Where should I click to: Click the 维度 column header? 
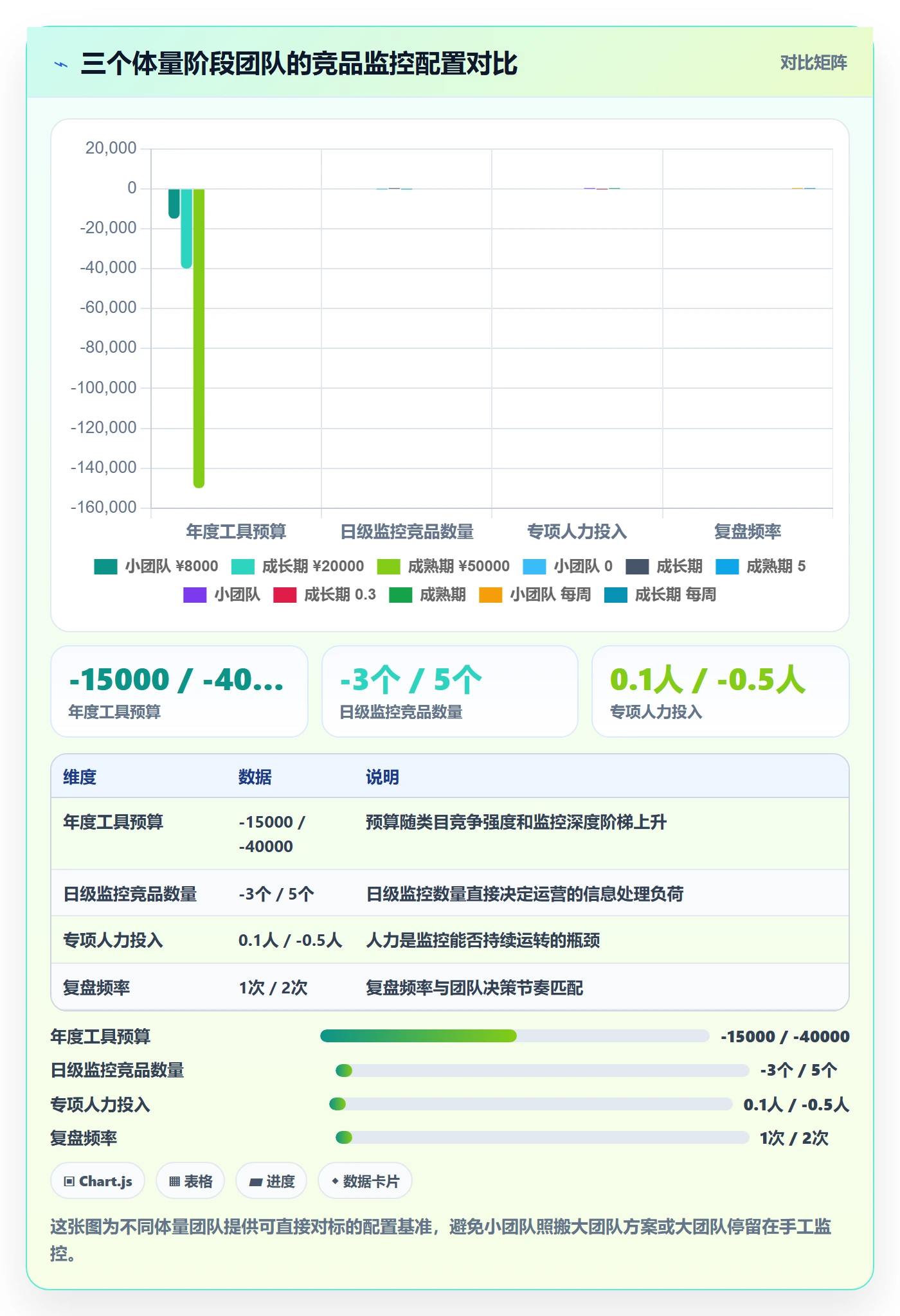pos(80,777)
